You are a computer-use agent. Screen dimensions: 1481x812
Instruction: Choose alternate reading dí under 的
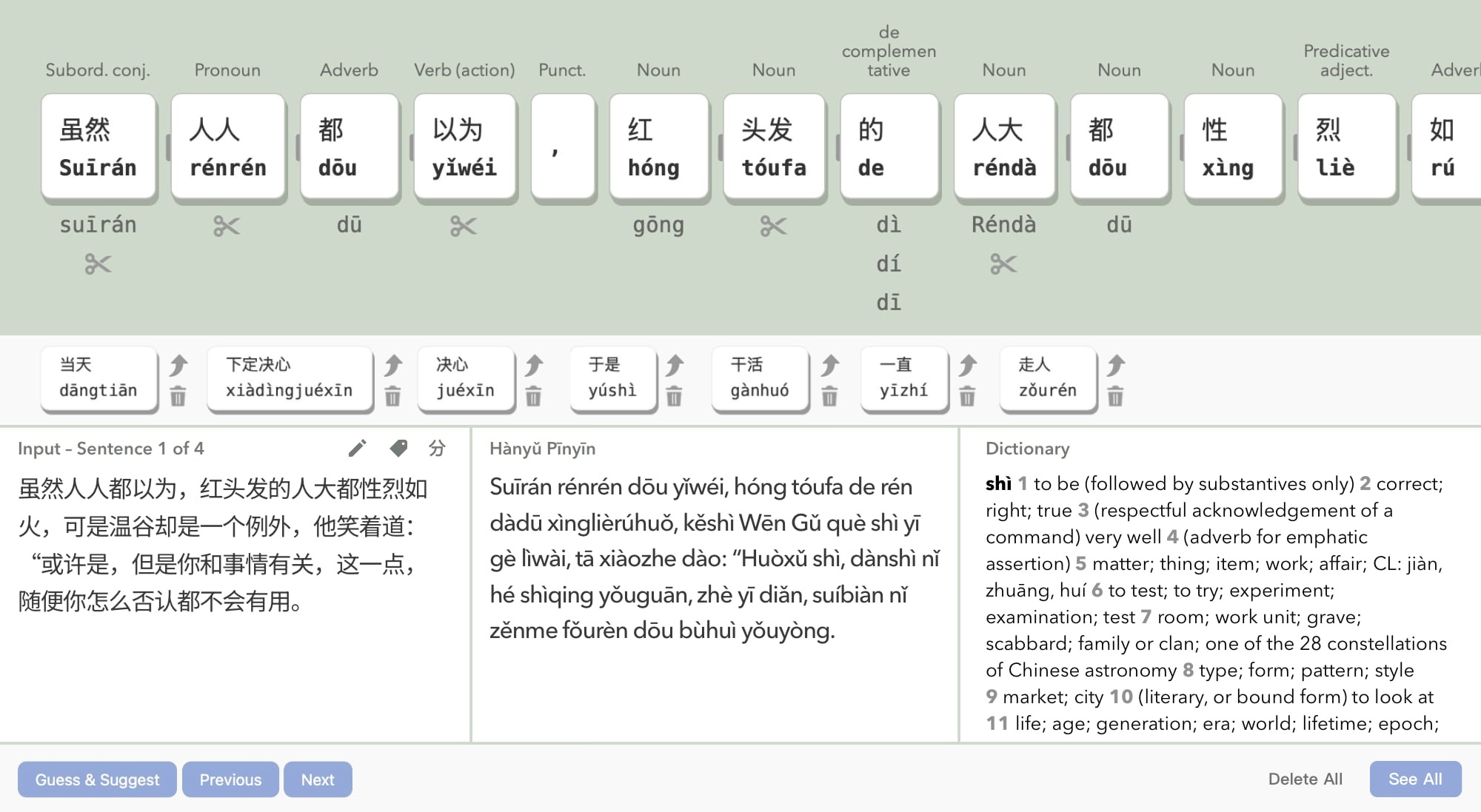(889, 264)
